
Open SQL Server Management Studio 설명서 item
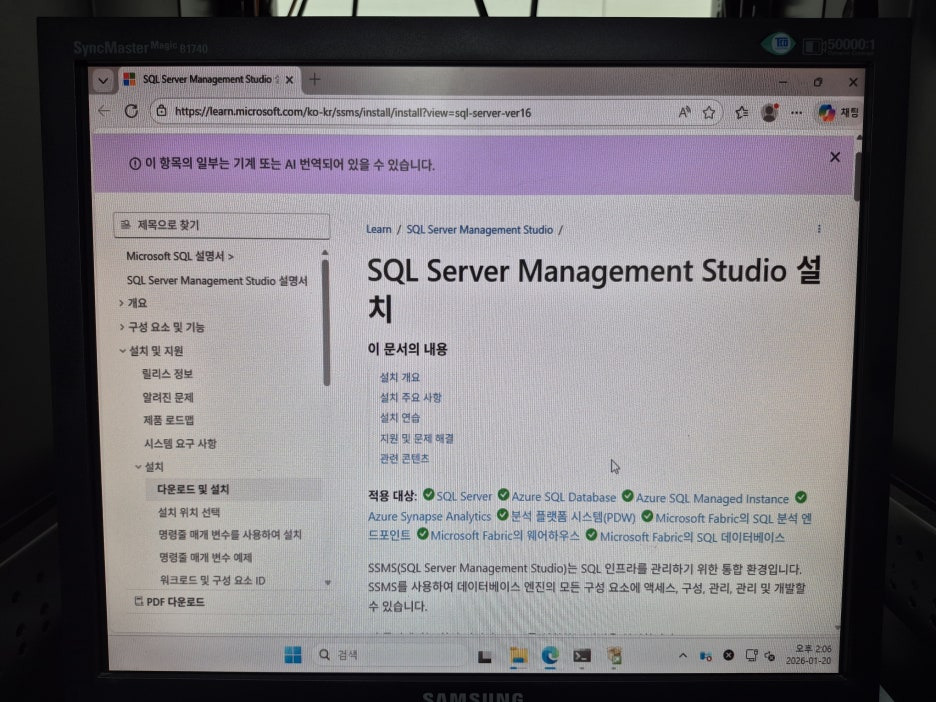pyautogui.click(x=217, y=280)
